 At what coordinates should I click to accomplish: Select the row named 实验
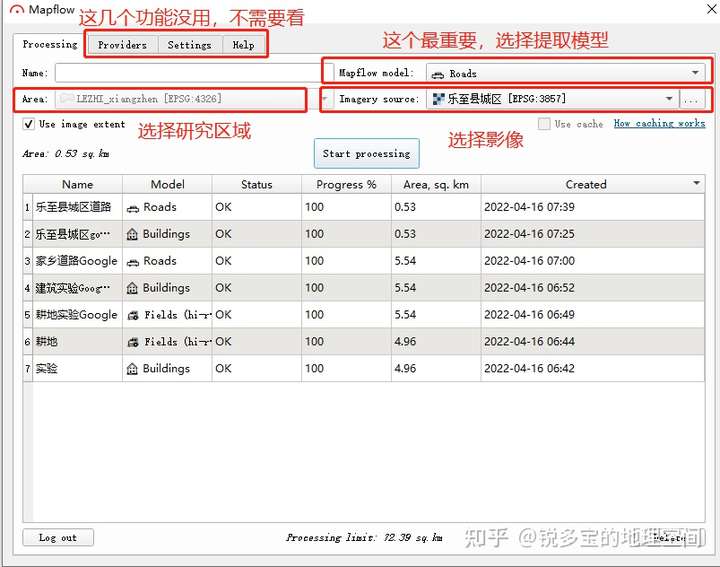coord(364,368)
